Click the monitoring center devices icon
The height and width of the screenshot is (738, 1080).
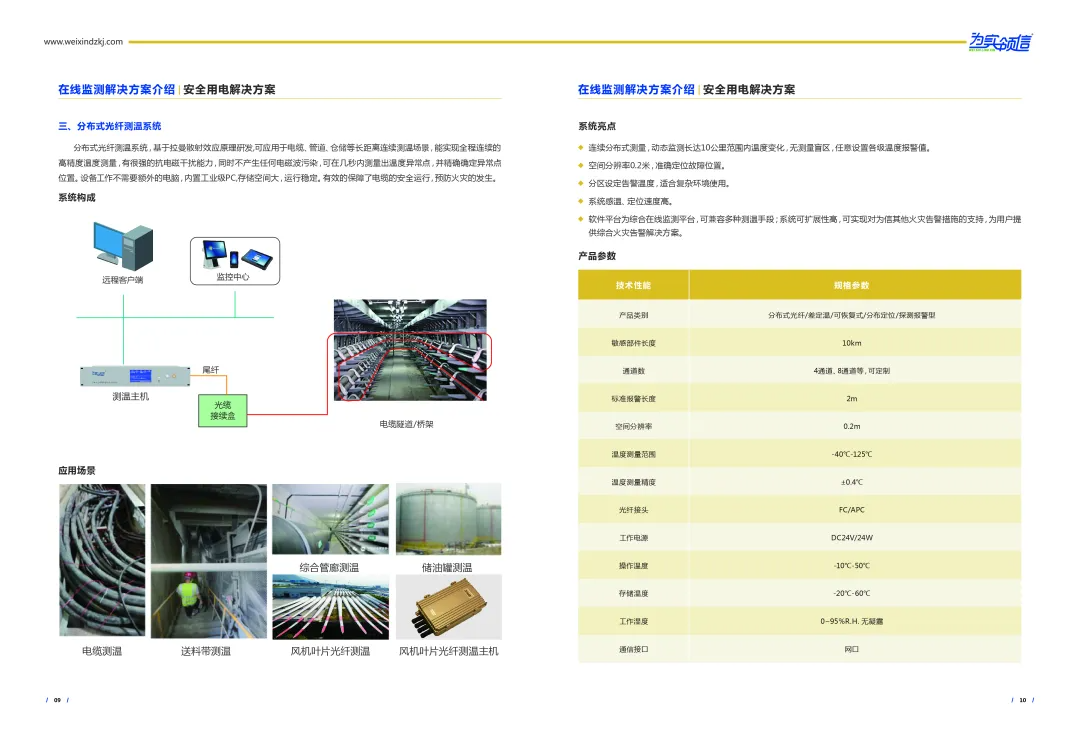point(233,255)
